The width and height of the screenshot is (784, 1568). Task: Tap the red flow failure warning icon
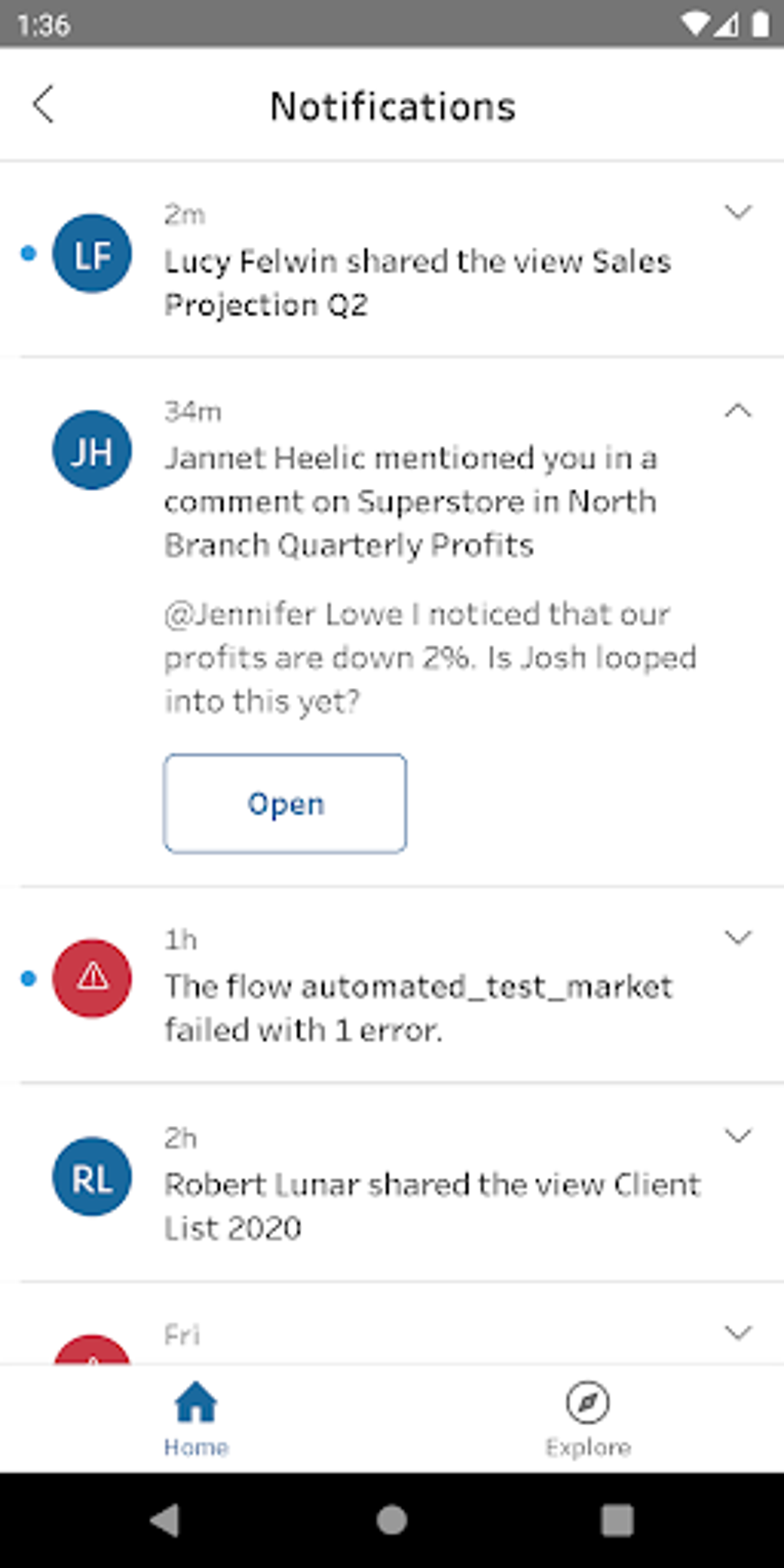tap(92, 978)
